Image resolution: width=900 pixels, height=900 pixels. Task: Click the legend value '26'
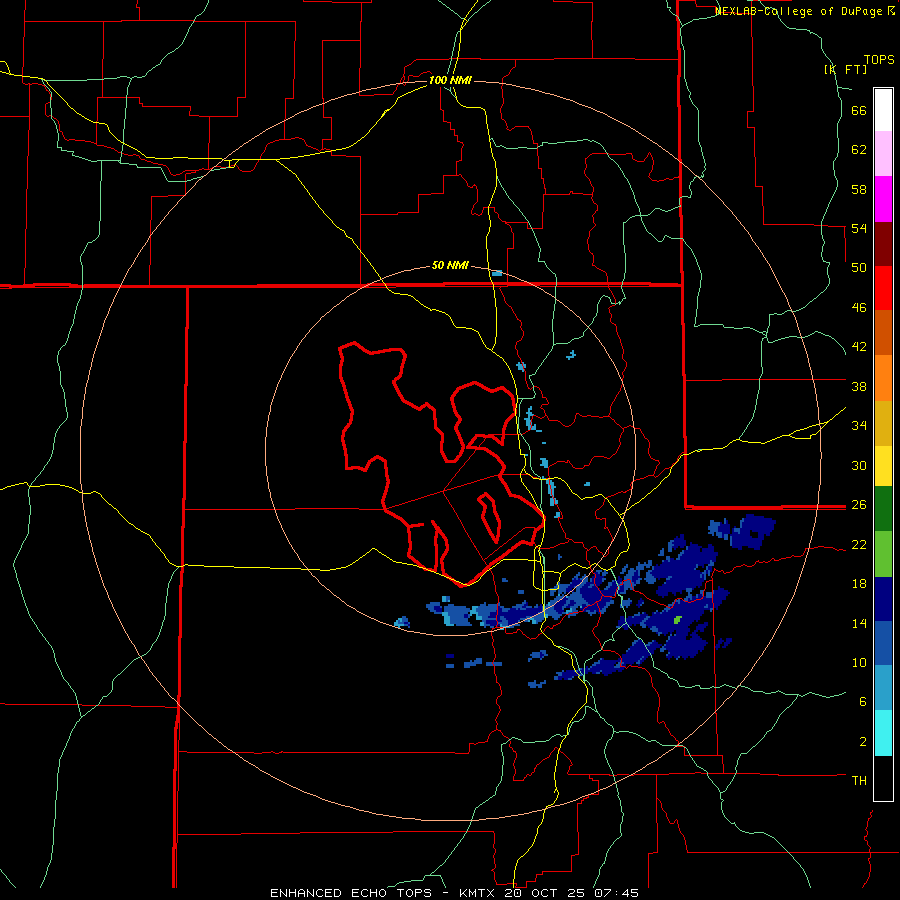pos(859,505)
